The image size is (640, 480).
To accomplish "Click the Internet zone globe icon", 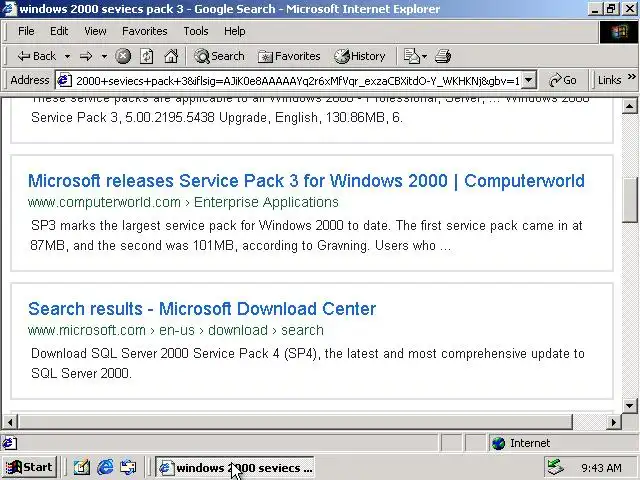I will click(498, 443).
